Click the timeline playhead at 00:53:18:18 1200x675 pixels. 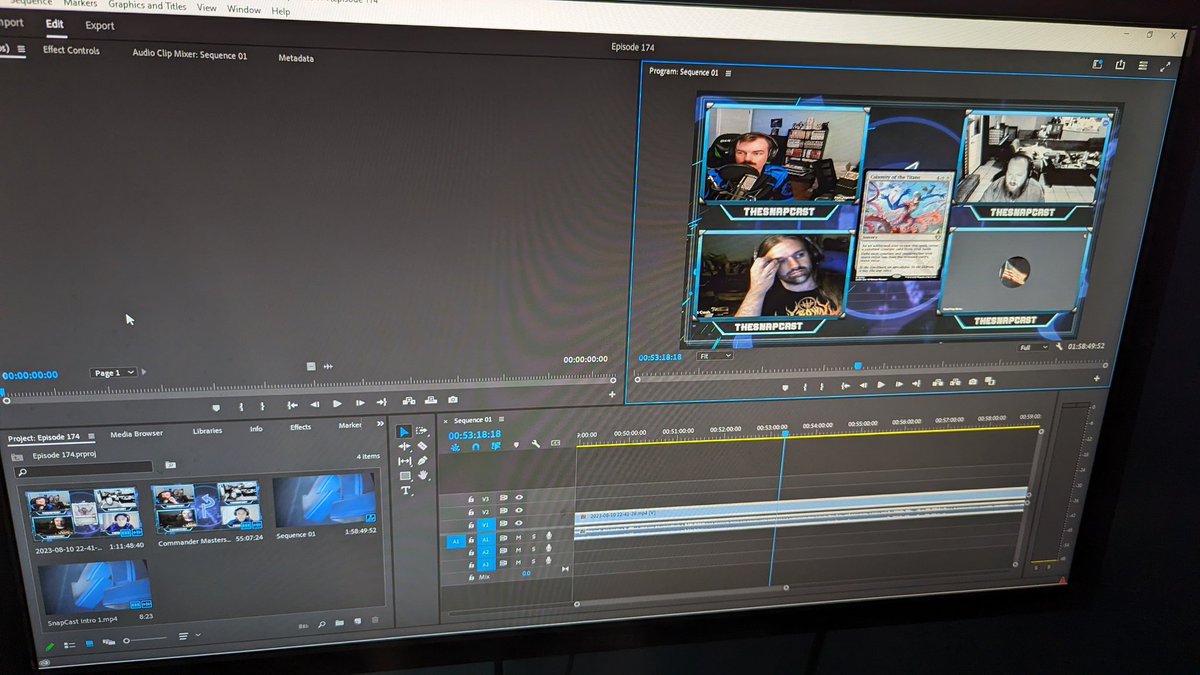785,433
